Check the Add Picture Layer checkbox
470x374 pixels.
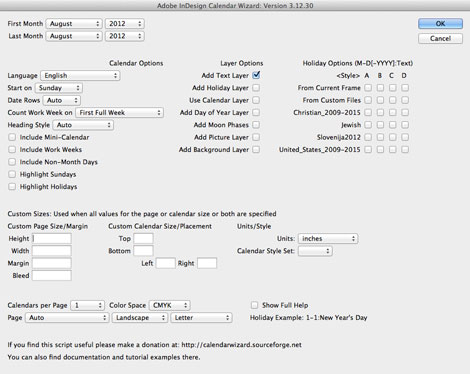click(256, 137)
